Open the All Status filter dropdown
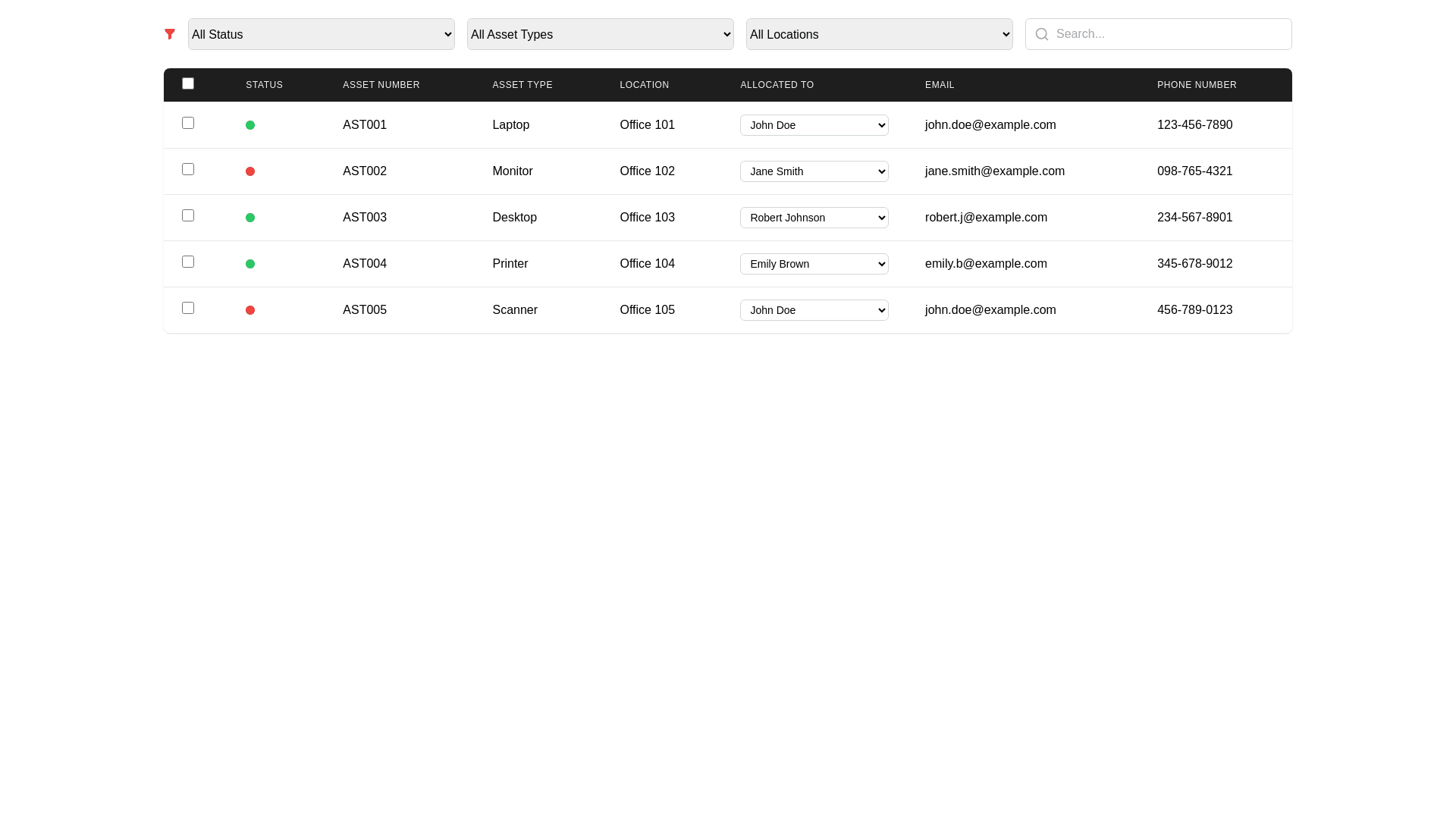Image resolution: width=1456 pixels, height=819 pixels. (322, 34)
